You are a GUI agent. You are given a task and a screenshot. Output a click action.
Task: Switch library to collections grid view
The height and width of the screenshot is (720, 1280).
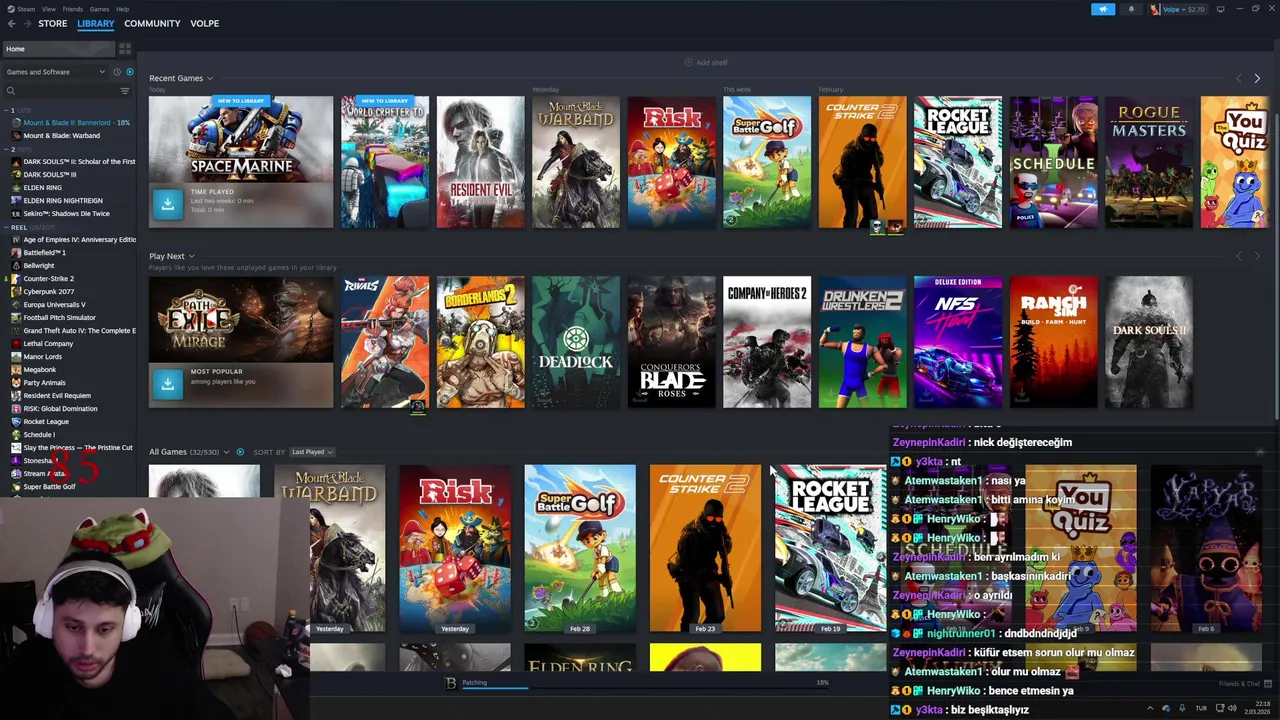coord(125,48)
